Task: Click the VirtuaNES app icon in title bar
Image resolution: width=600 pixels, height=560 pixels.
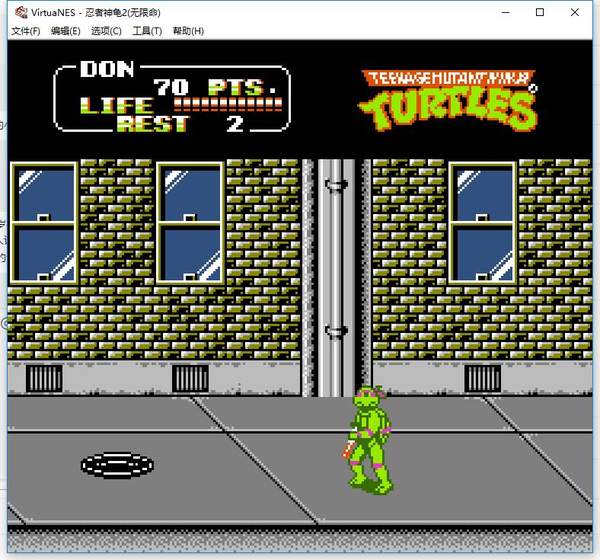Action: pos(21,12)
